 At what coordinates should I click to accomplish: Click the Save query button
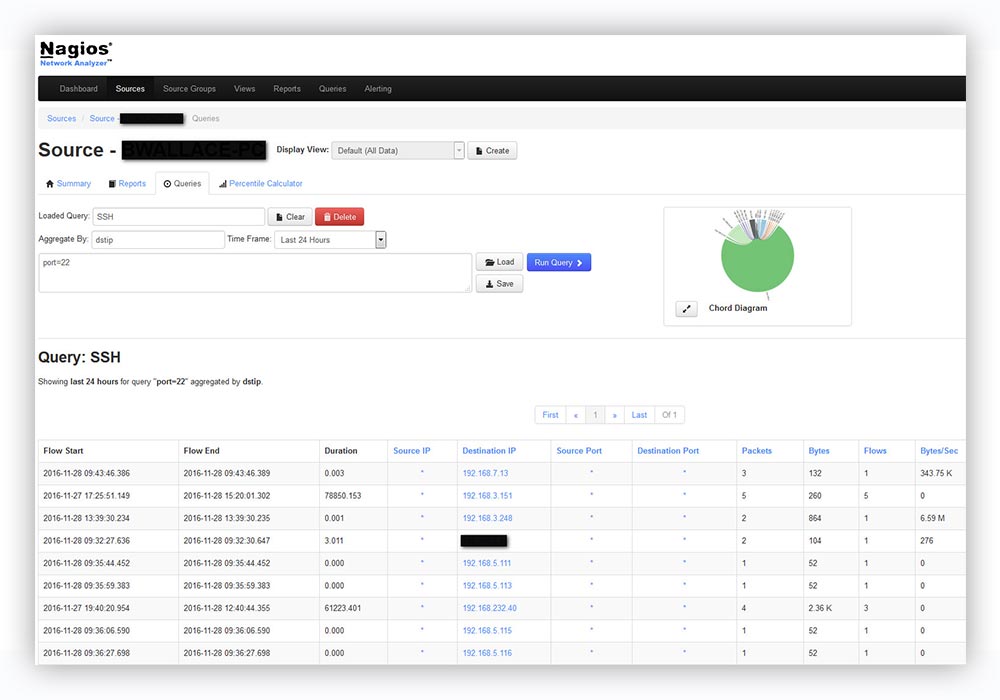click(499, 284)
